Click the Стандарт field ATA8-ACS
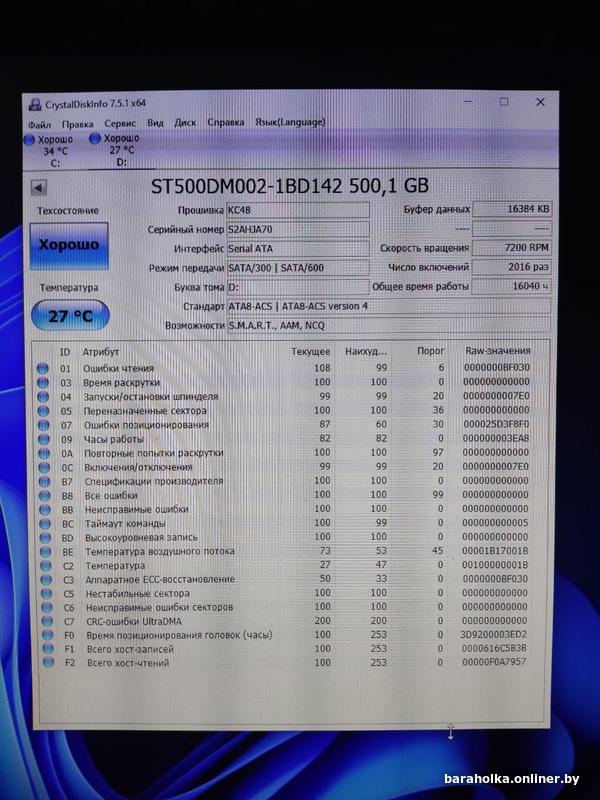This screenshot has height=800, width=600. (389, 306)
